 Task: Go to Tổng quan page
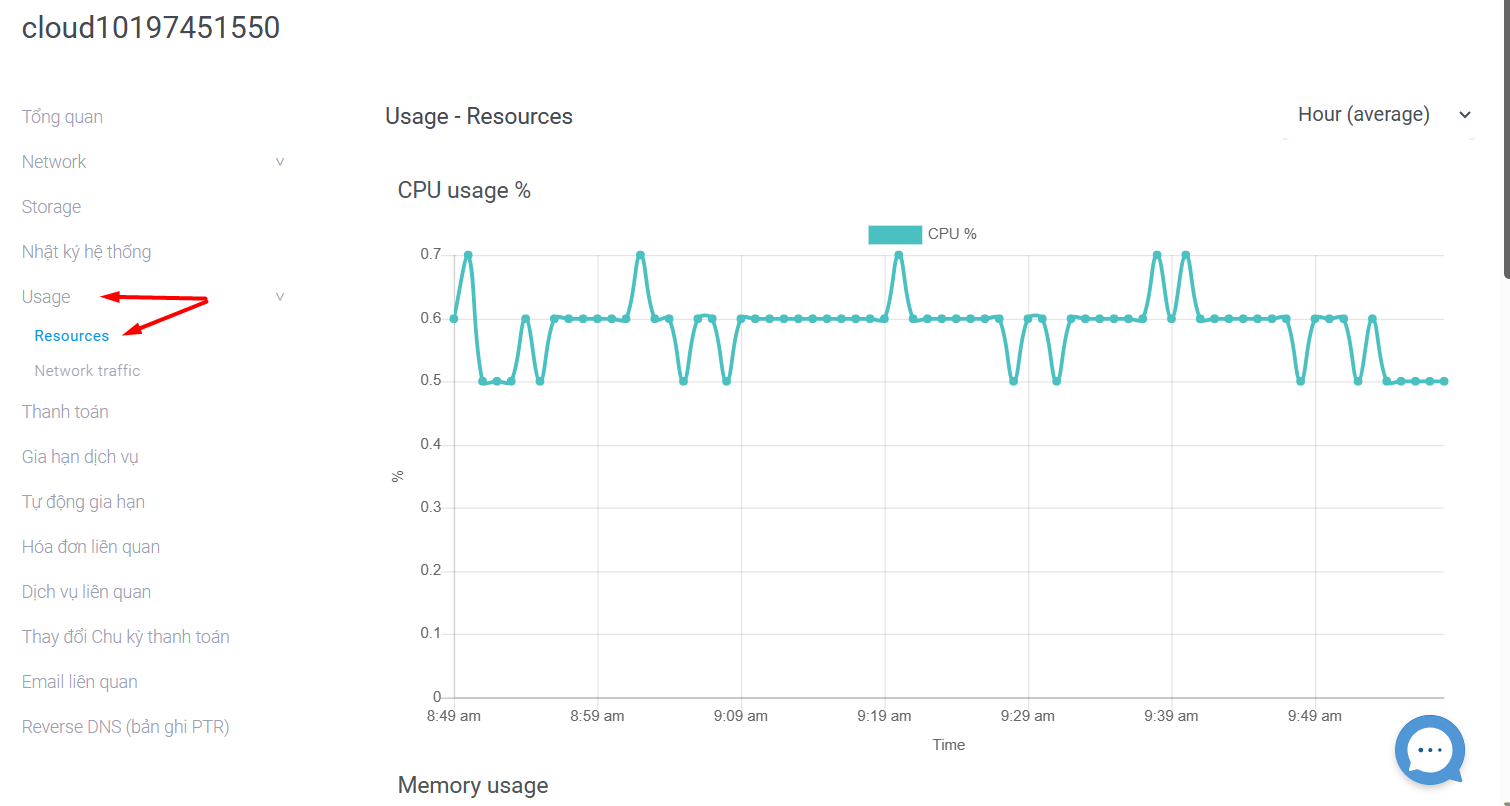pos(62,117)
